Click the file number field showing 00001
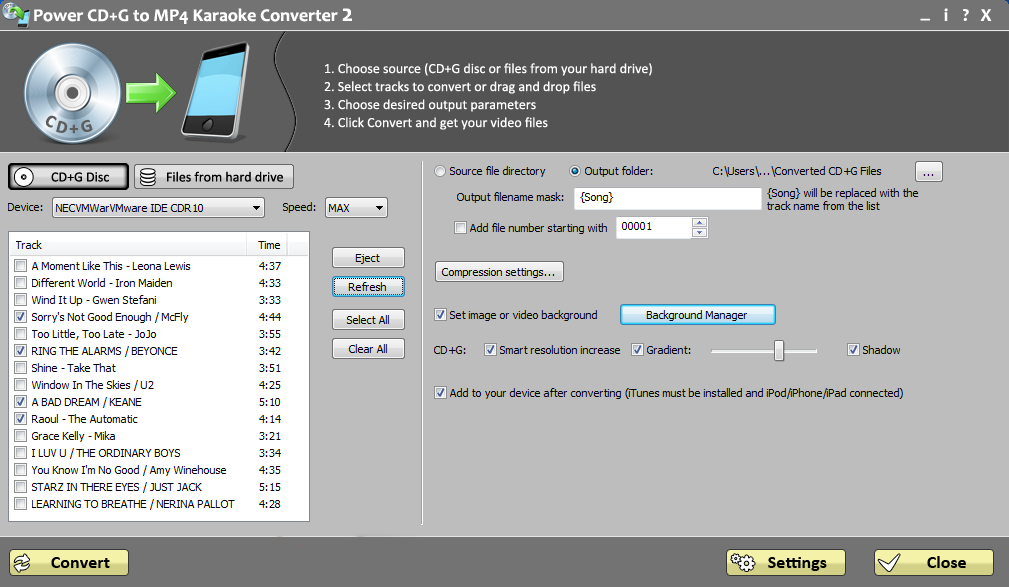The image size is (1009, 587). click(654, 227)
